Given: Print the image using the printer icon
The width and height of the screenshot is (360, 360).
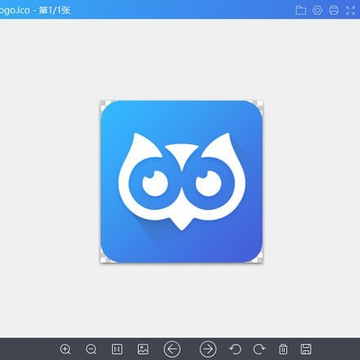Looking at the screenshot, I should pos(334,10).
